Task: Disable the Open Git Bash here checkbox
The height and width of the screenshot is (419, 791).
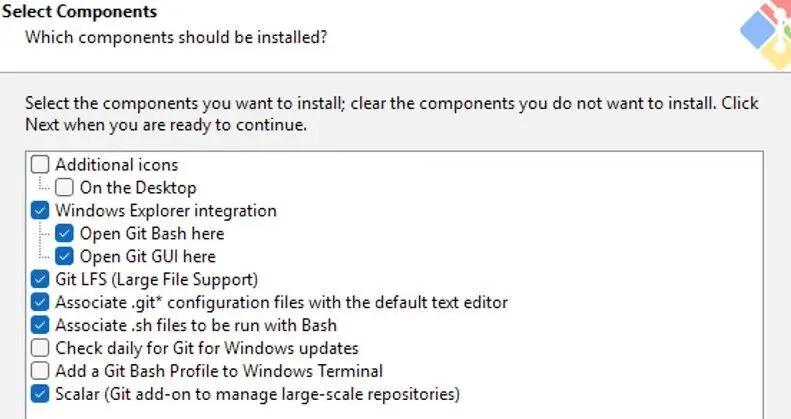Action: [x=65, y=233]
